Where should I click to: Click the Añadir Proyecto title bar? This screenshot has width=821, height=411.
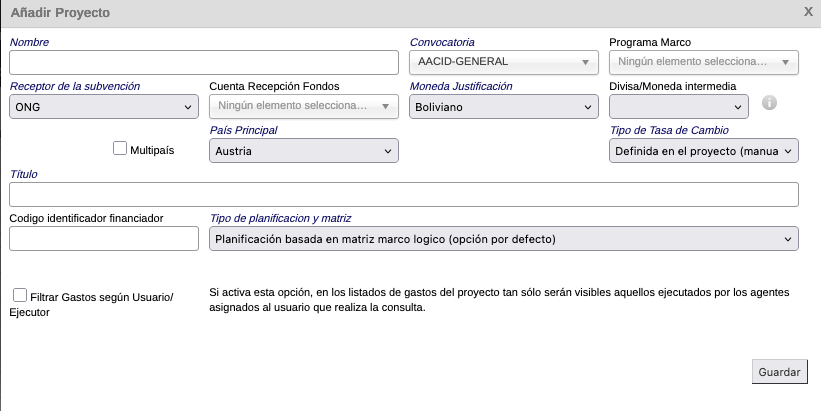(400, 13)
